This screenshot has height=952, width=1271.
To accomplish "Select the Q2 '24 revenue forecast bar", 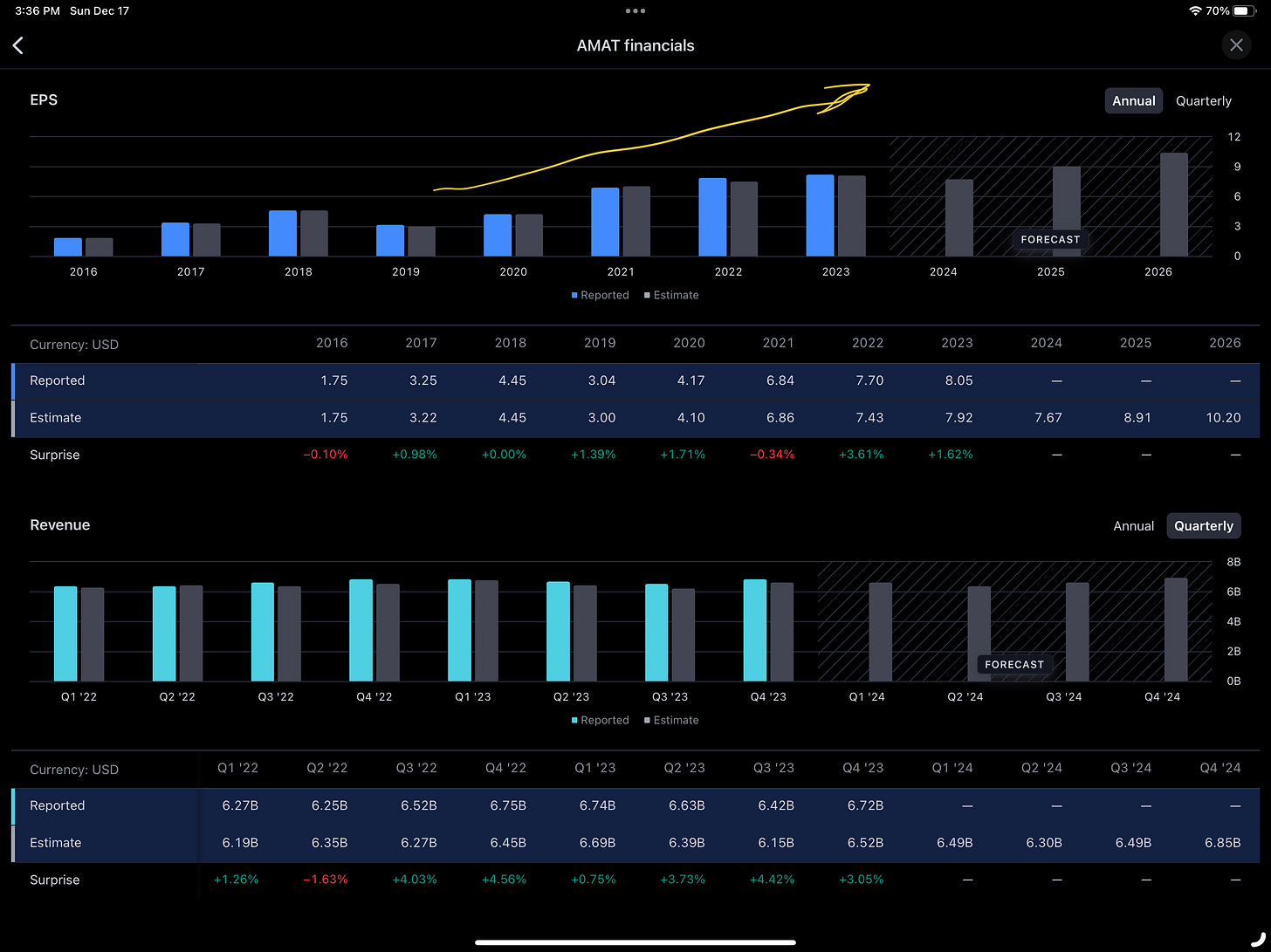I will click(979, 634).
